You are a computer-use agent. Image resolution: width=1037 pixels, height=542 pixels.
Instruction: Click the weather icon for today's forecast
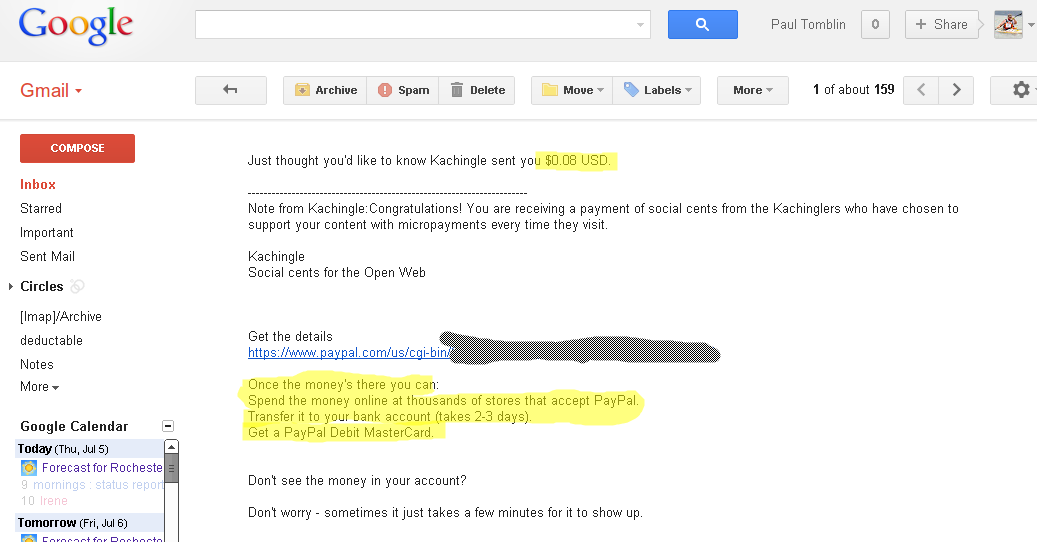(x=29, y=468)
